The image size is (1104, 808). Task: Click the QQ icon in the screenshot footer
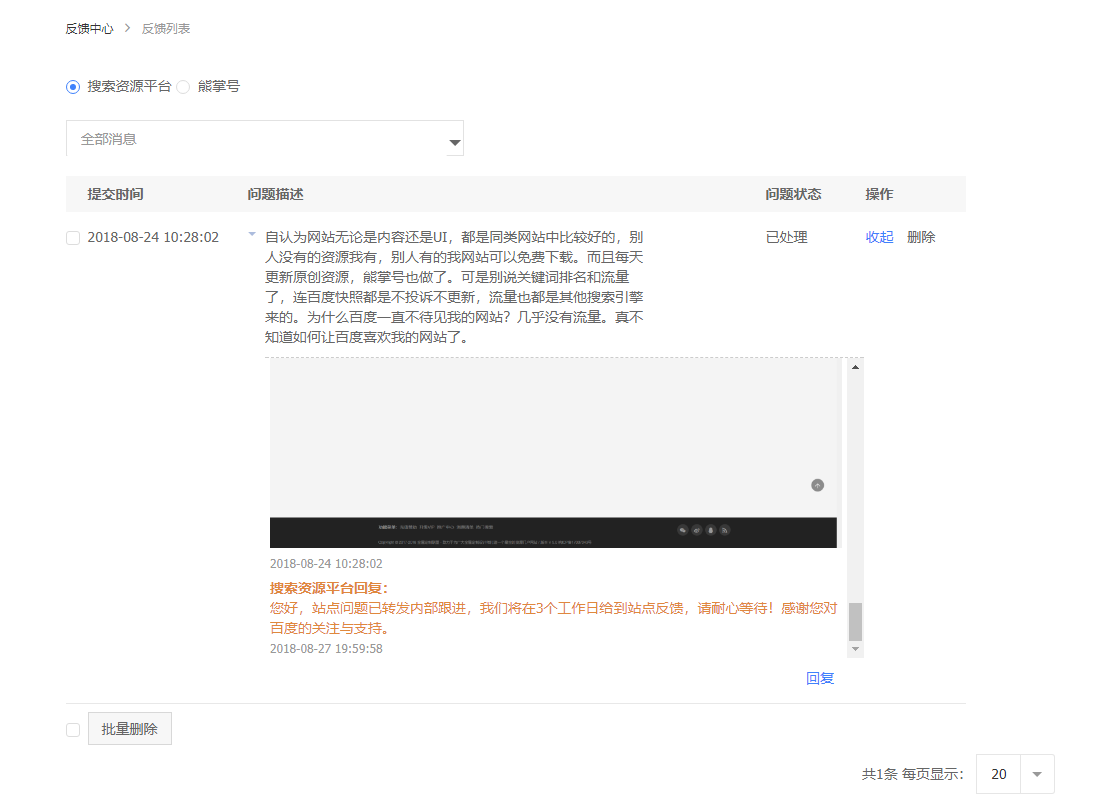[711, 530]
